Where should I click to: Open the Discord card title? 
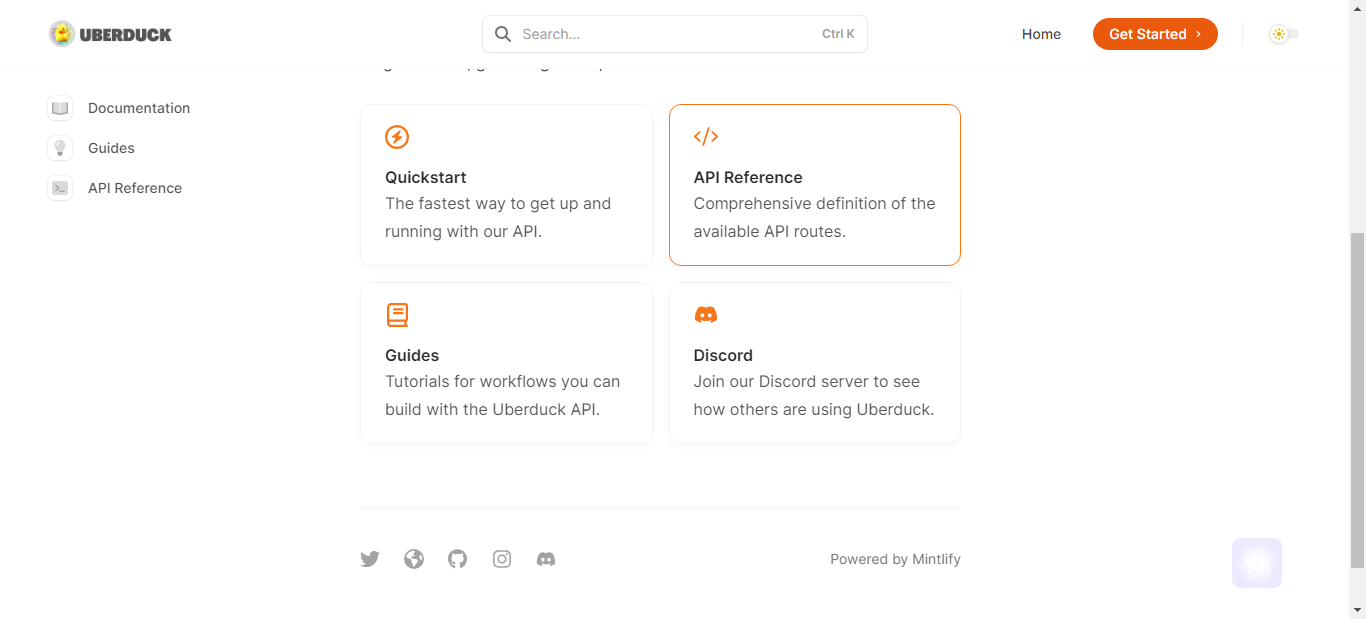pos(723,355)
